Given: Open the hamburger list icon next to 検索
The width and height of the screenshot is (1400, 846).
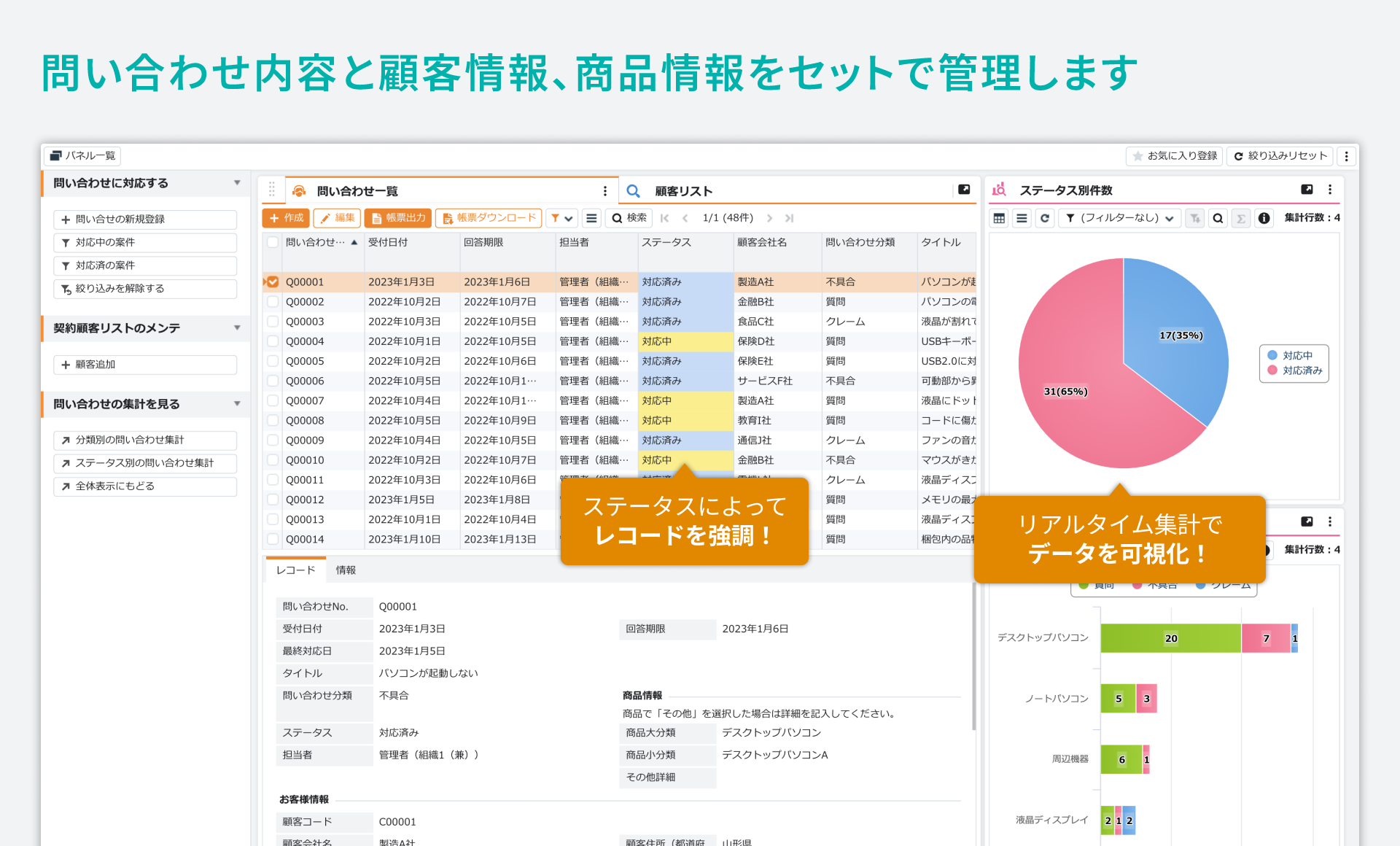Looking at the screenshot, I should tap(591, 218).
